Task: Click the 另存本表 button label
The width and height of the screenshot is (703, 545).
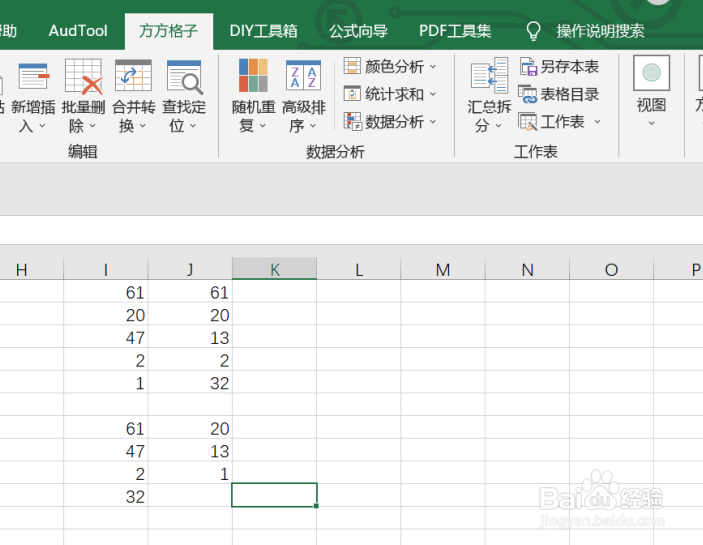Action: 569,66
